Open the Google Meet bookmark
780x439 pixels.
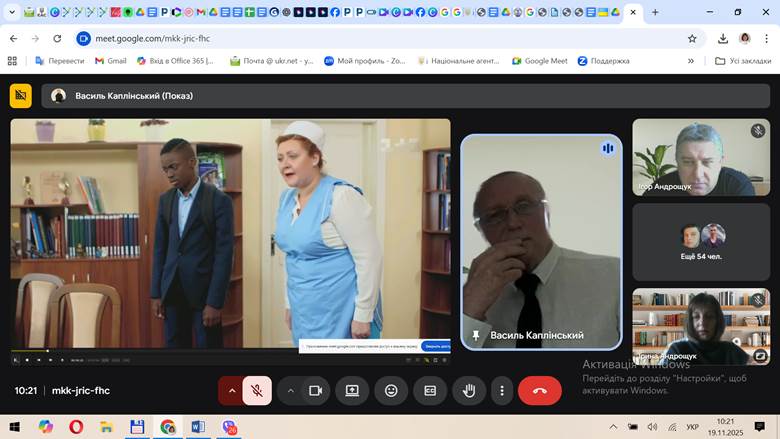[539, 61]
